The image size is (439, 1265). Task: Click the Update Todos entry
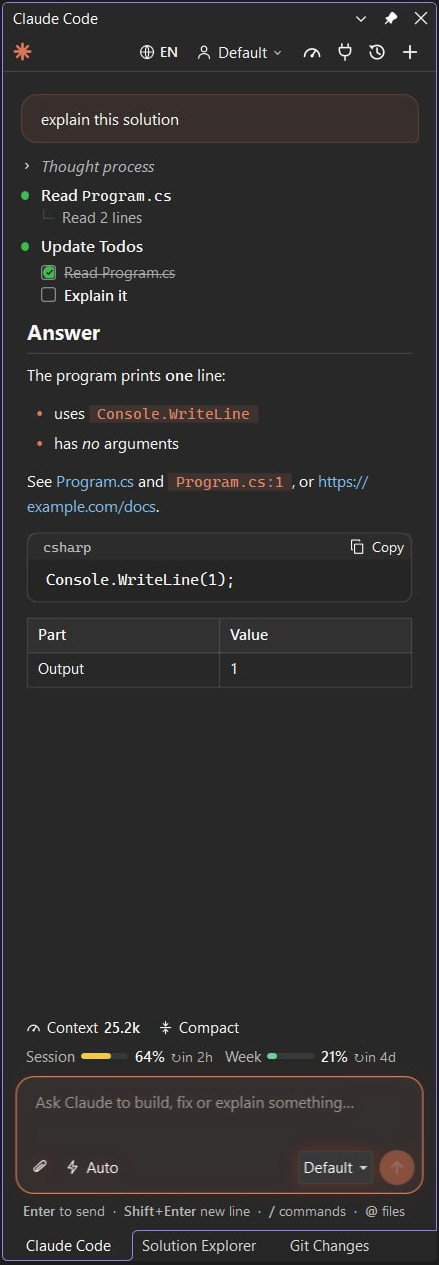tap(92, 246)
